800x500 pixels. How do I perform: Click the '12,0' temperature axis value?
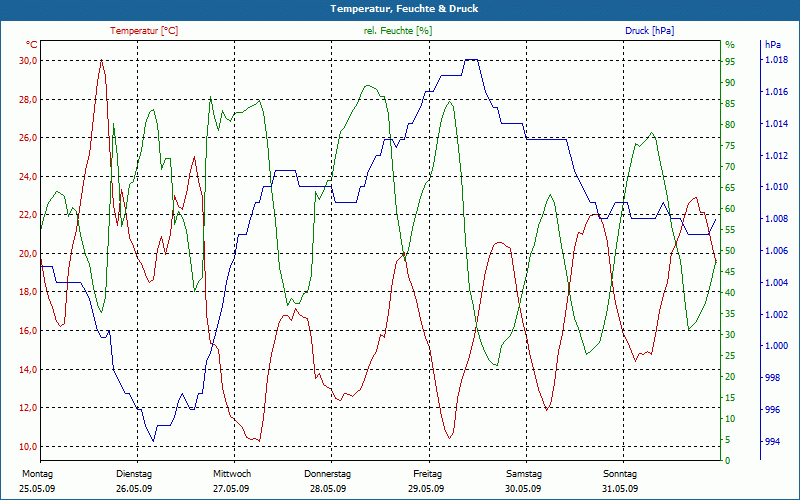coord(28,408)
